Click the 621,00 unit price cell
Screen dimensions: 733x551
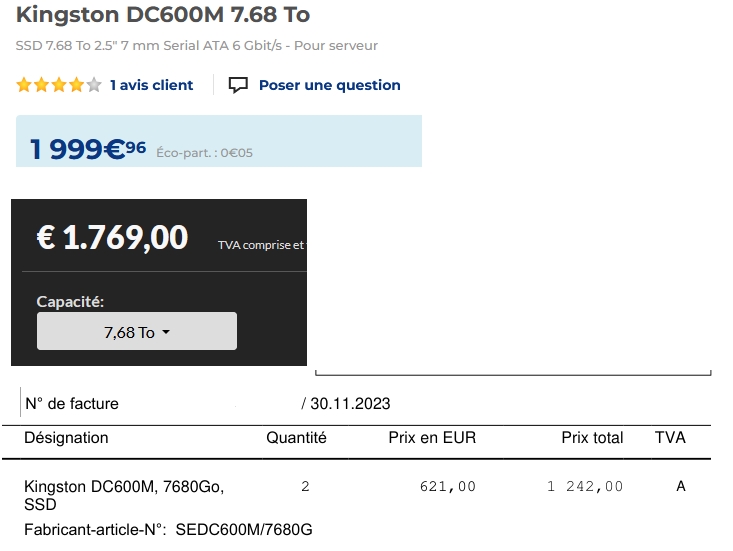click(x=448, y=487)
